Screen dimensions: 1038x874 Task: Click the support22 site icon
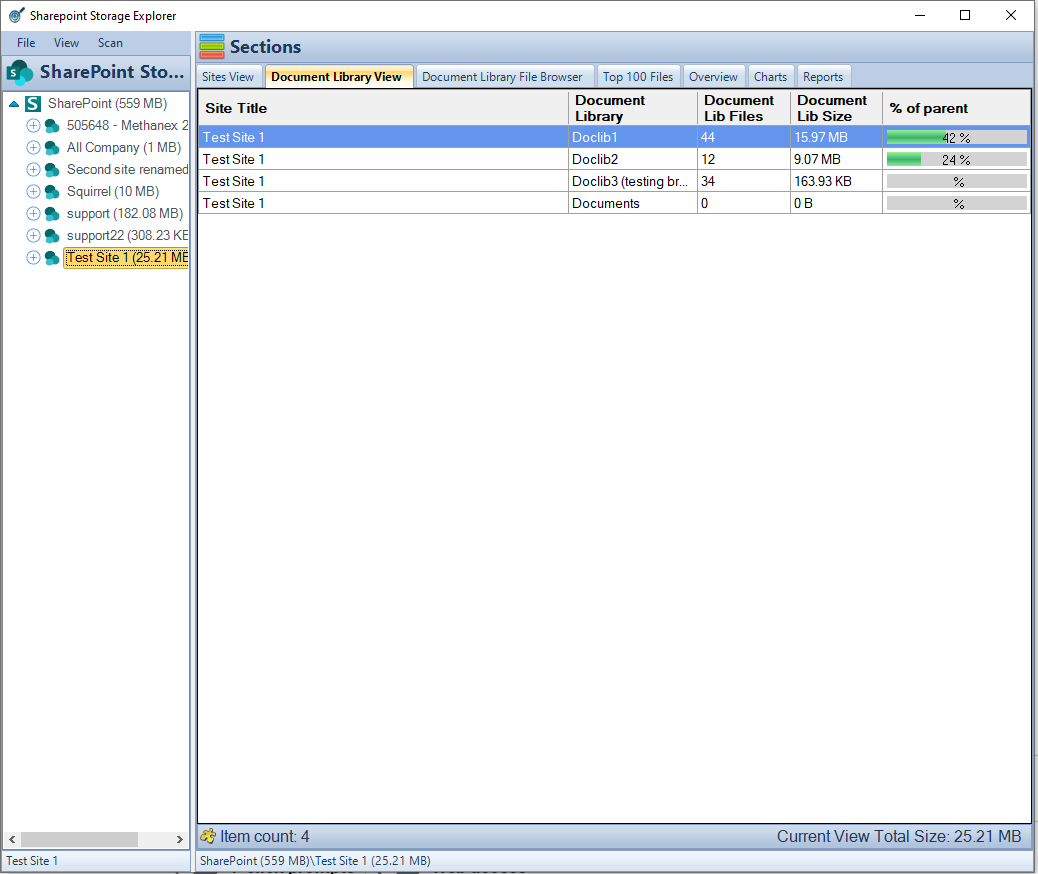(52, 236)
